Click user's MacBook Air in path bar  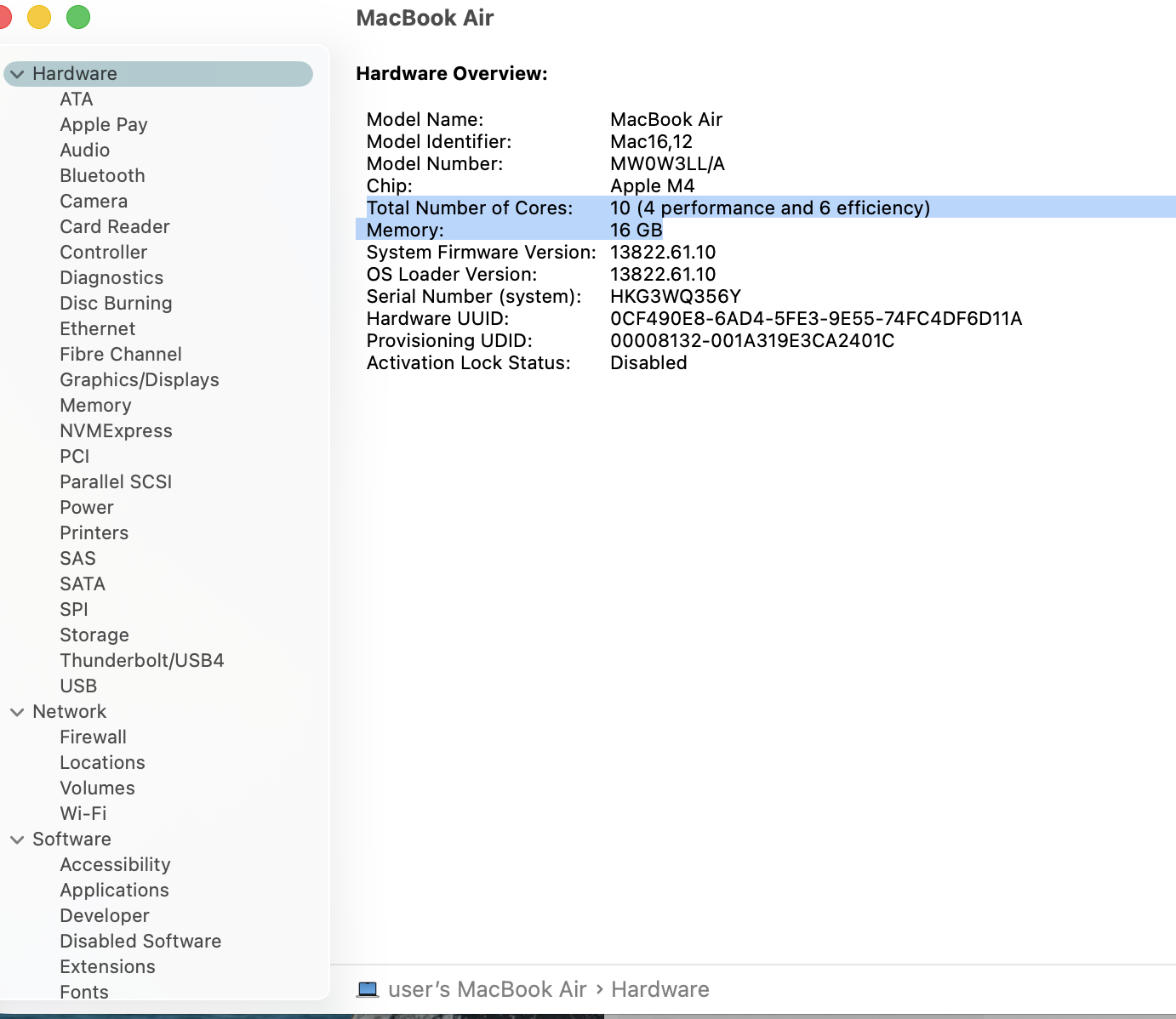[487, 989]
